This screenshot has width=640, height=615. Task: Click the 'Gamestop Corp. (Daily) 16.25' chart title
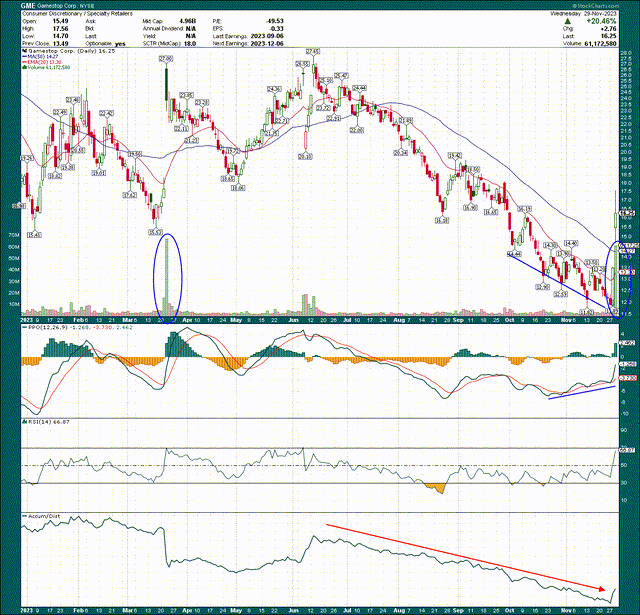[x=71, y=51]
